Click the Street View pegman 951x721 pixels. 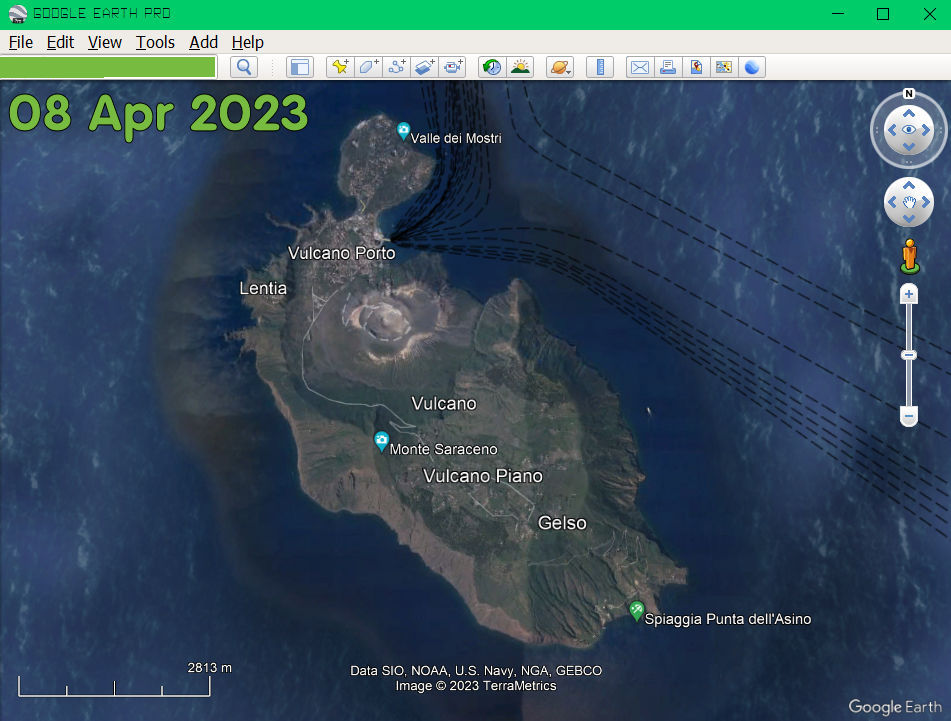pyautogui.click(x=909, y=255)
